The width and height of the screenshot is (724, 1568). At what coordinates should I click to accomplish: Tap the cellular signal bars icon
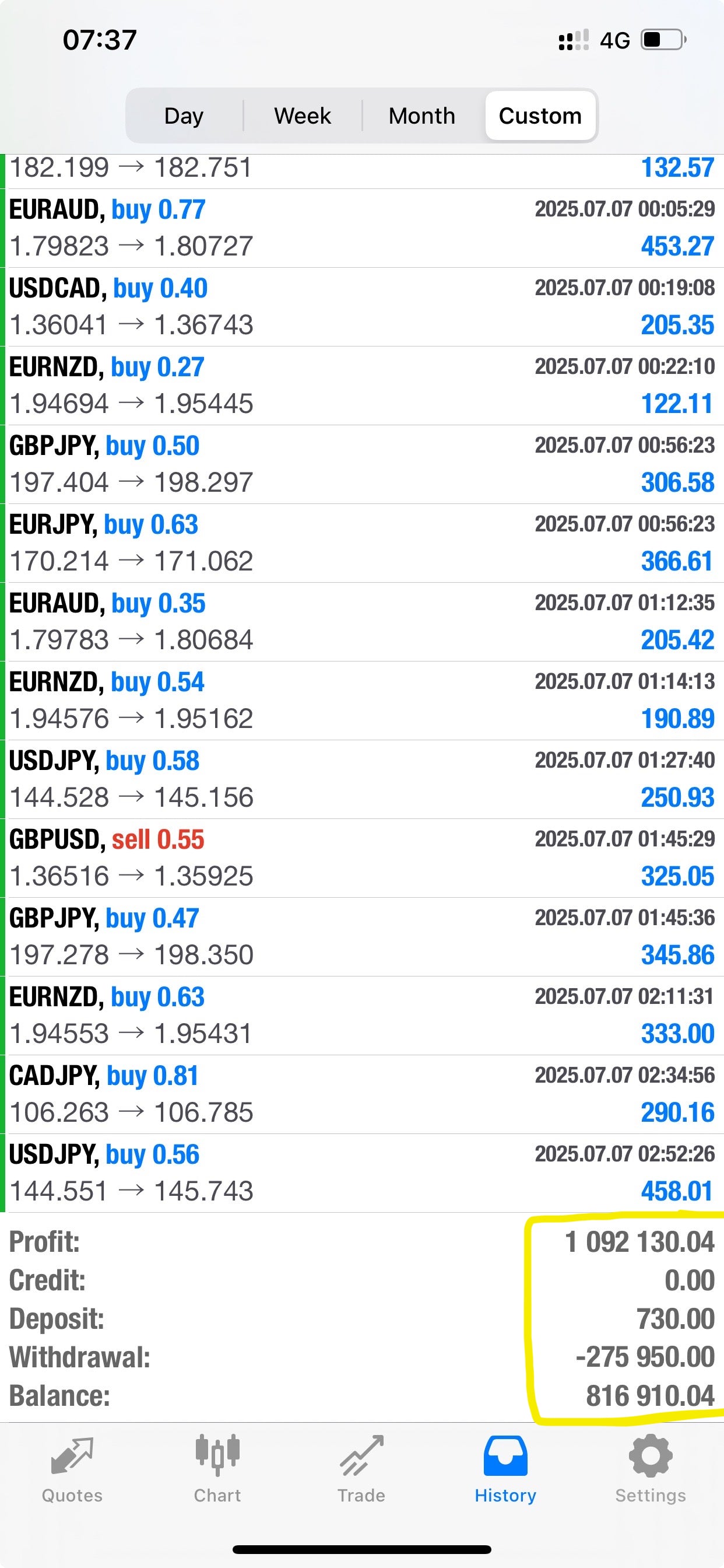pos(573,40)
